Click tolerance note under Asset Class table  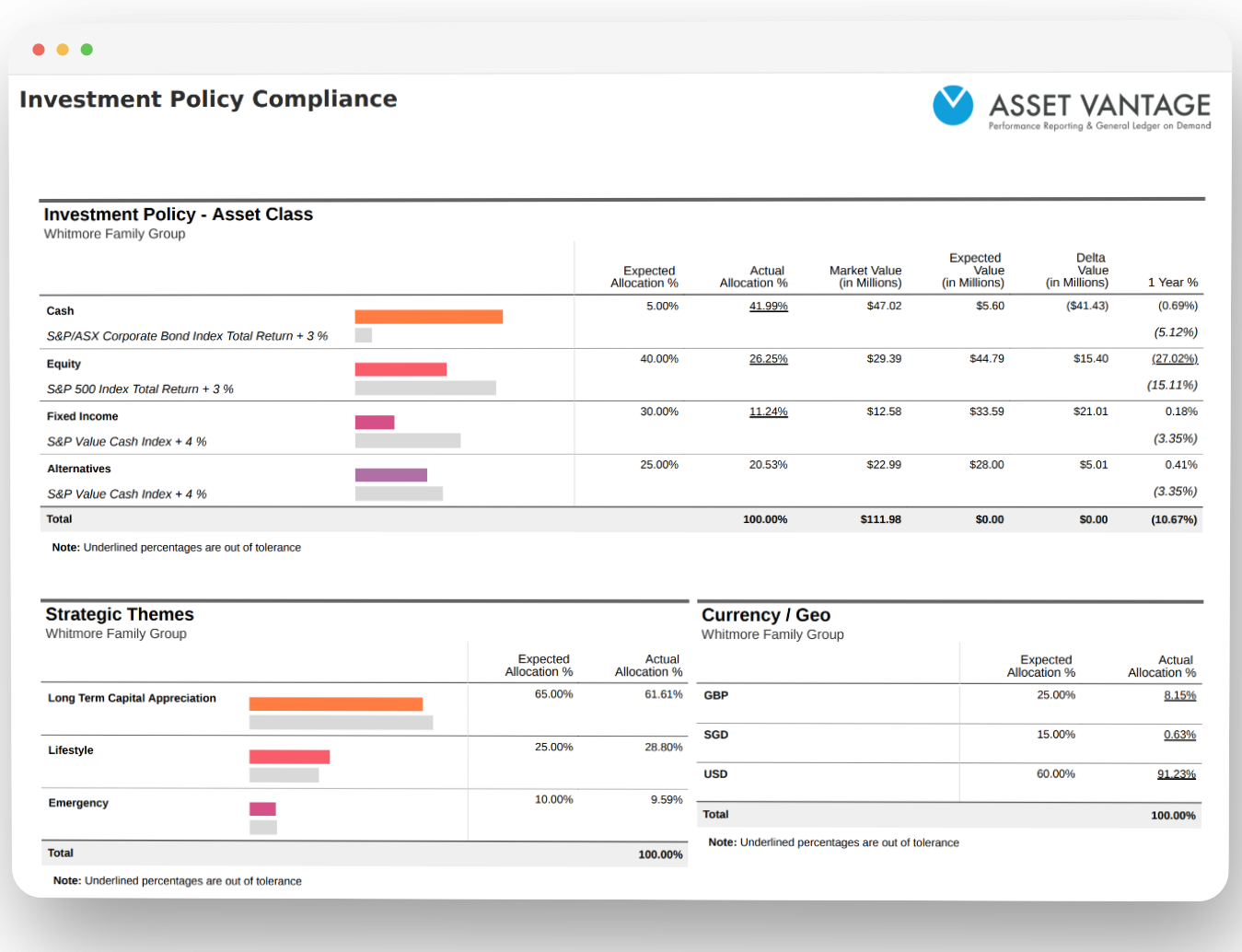177,548
